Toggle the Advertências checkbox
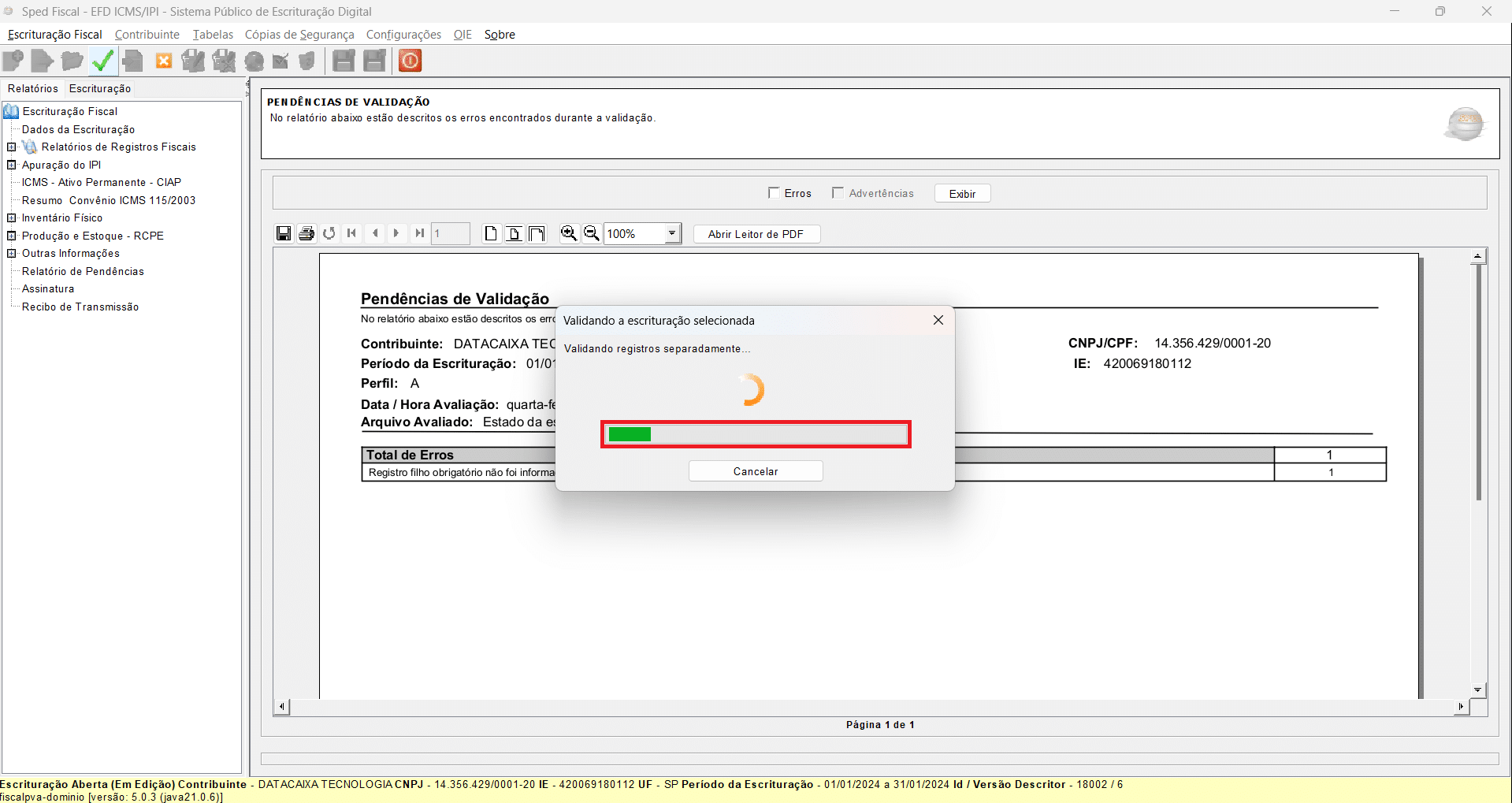Screen dimensions: 1512x803 pyautogui.click(x=838, y=193)
